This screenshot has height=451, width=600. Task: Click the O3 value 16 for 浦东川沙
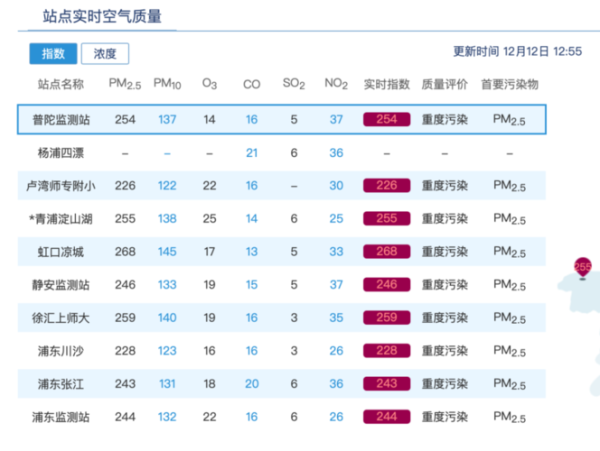[x=209, y=351]
